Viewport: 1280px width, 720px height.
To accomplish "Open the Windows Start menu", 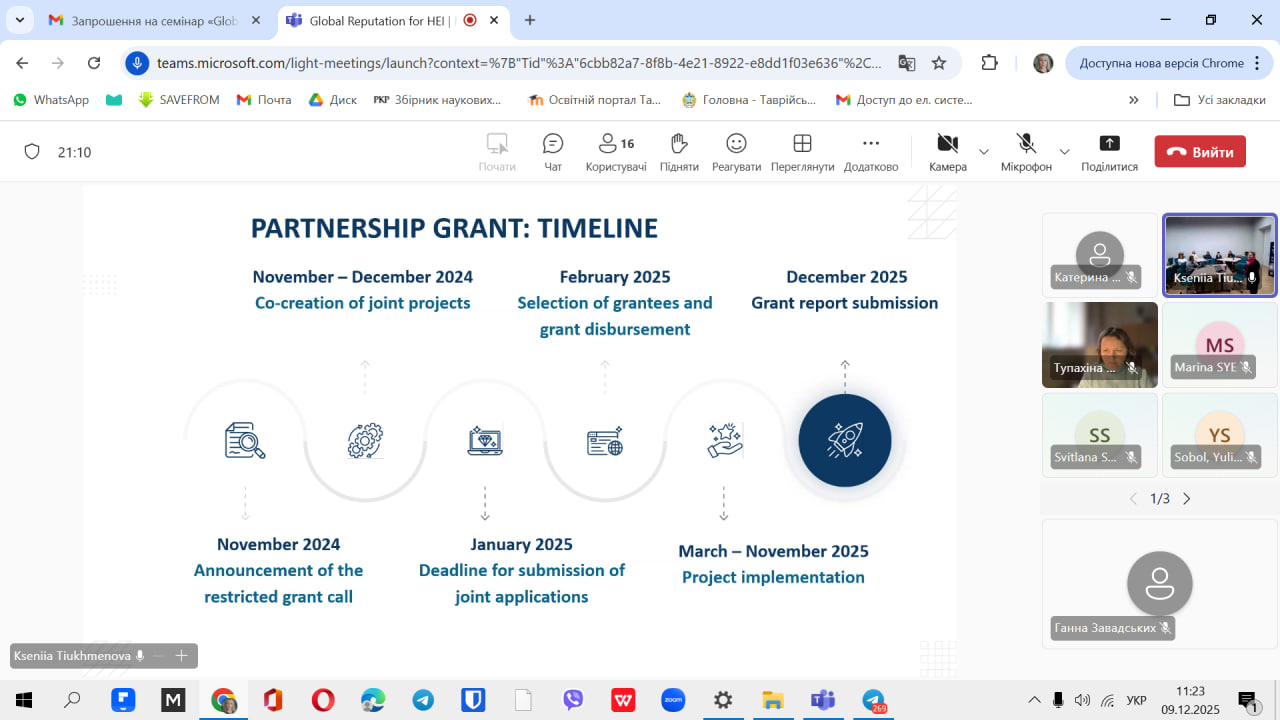I will pos(23,700).
